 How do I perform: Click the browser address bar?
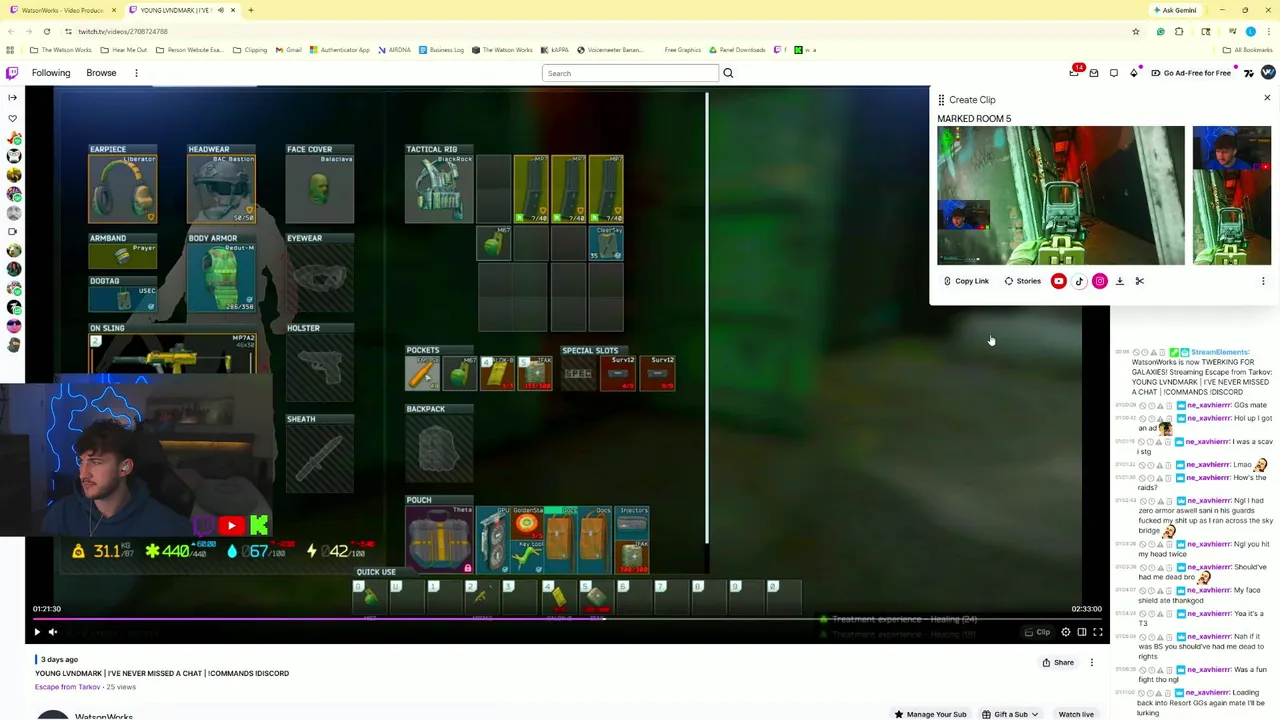pos(600,31)
